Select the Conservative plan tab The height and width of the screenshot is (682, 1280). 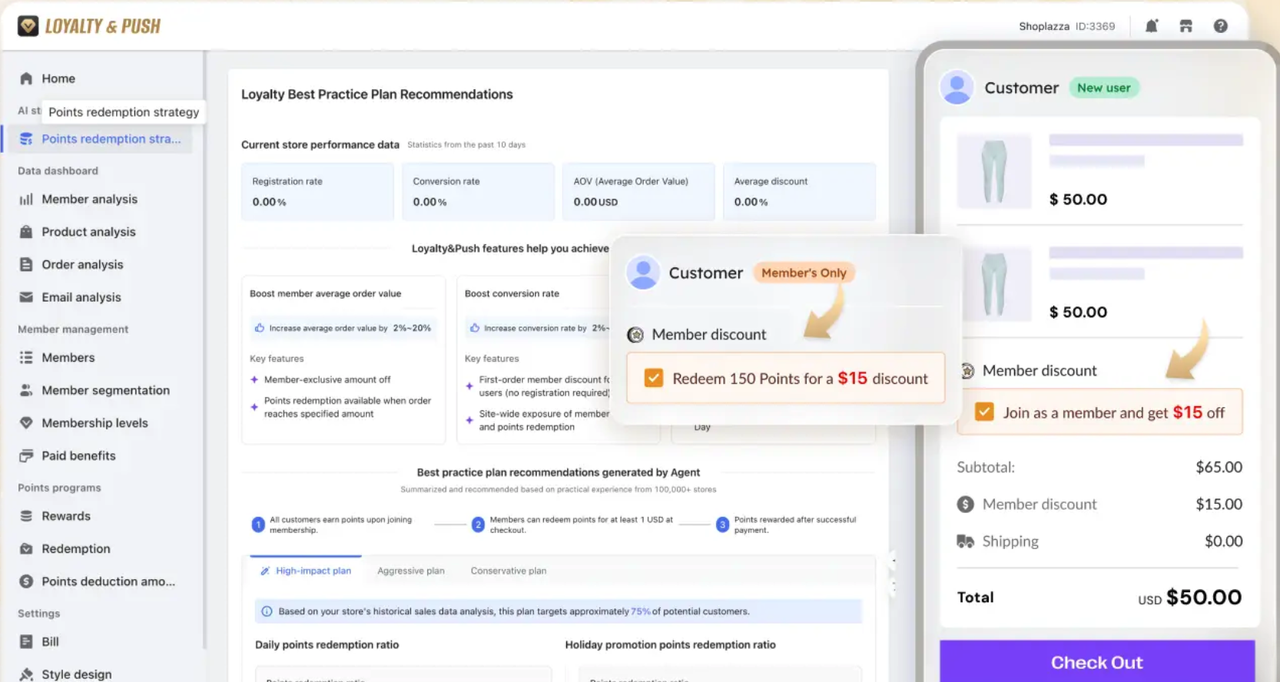coord(508,571)
